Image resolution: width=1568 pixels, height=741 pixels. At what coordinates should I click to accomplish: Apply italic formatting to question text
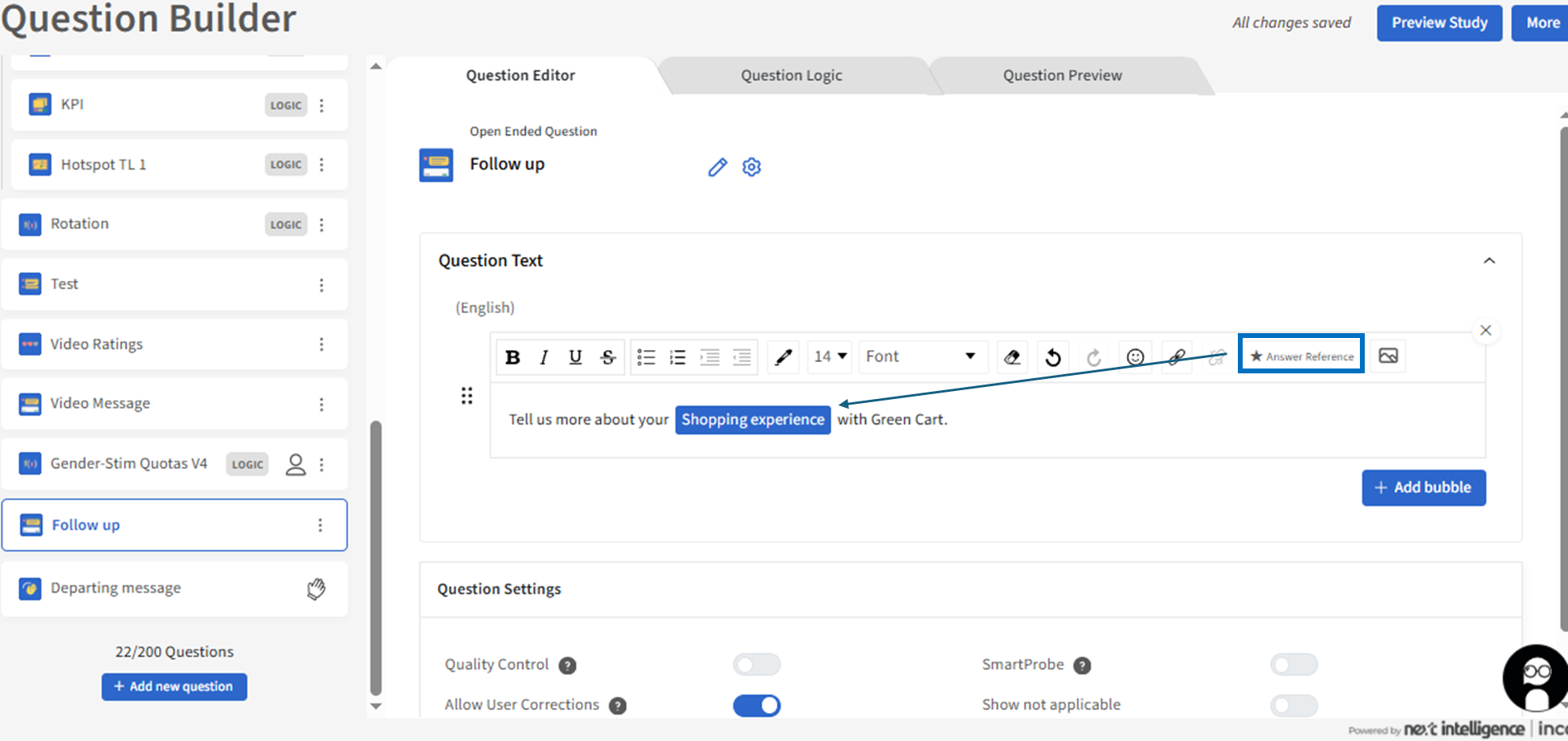(544, 357)
